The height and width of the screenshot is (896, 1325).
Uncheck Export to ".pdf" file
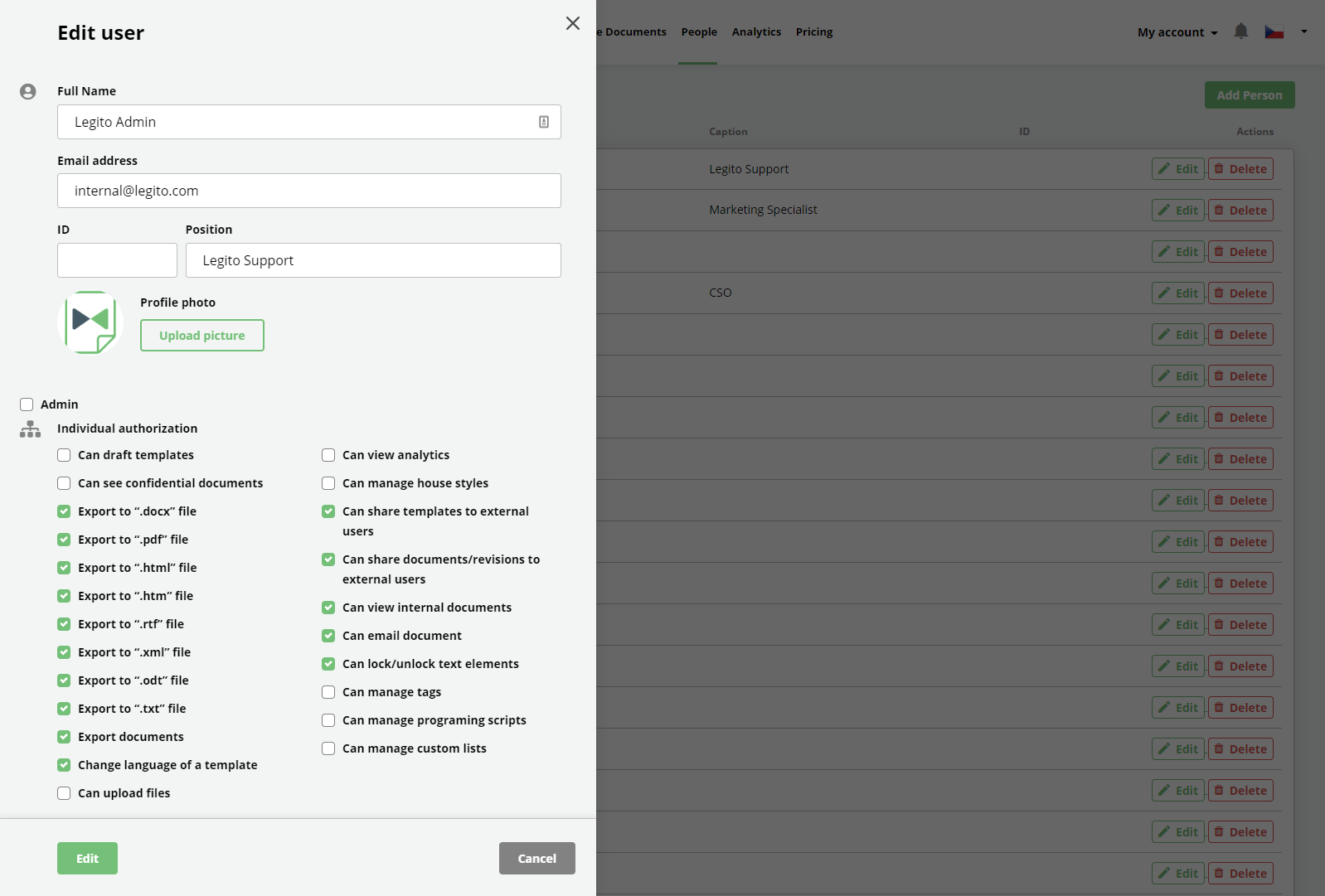[x=64, y=540]
